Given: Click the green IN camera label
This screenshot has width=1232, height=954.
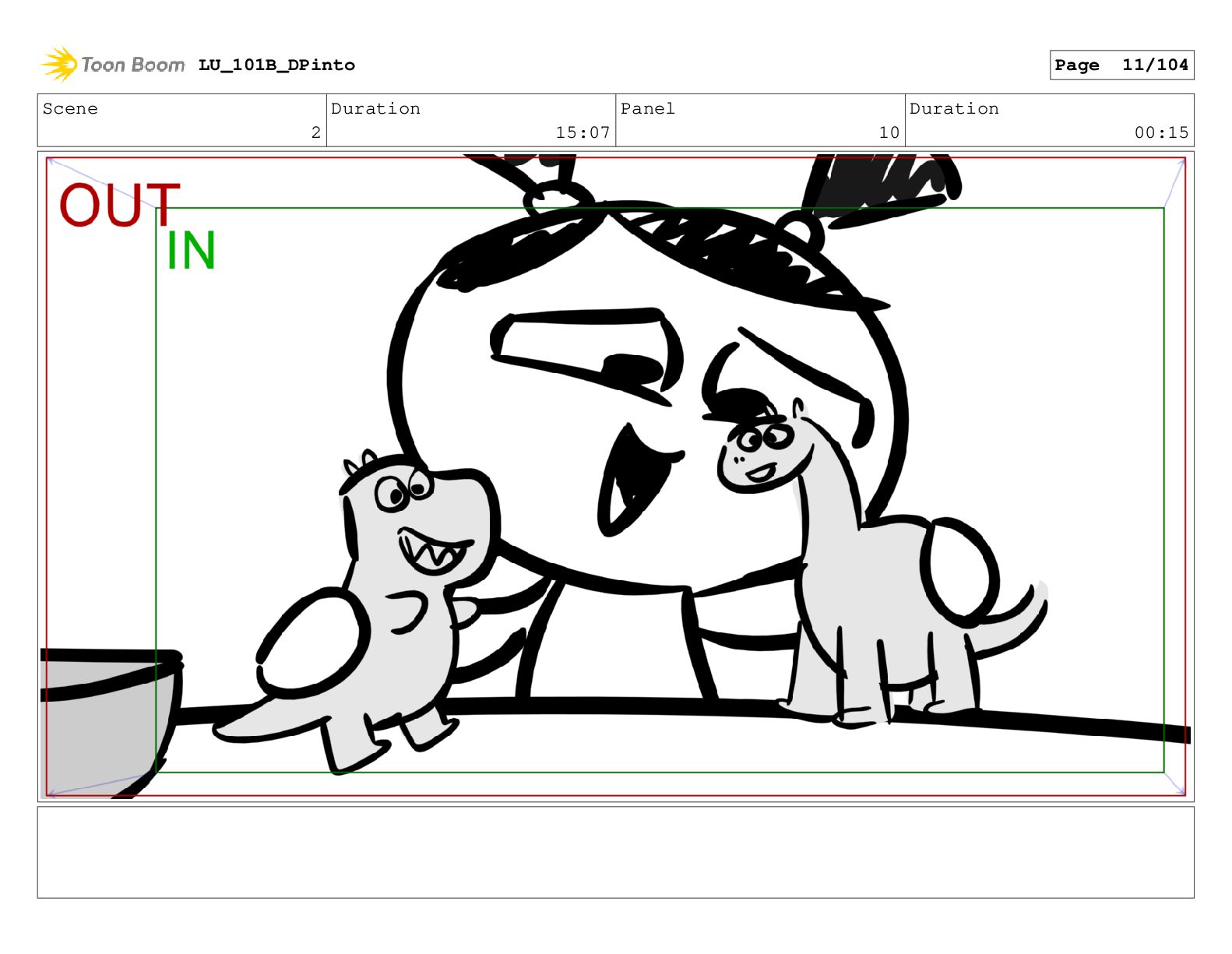Looking at the screenshot, I should 191,251.
